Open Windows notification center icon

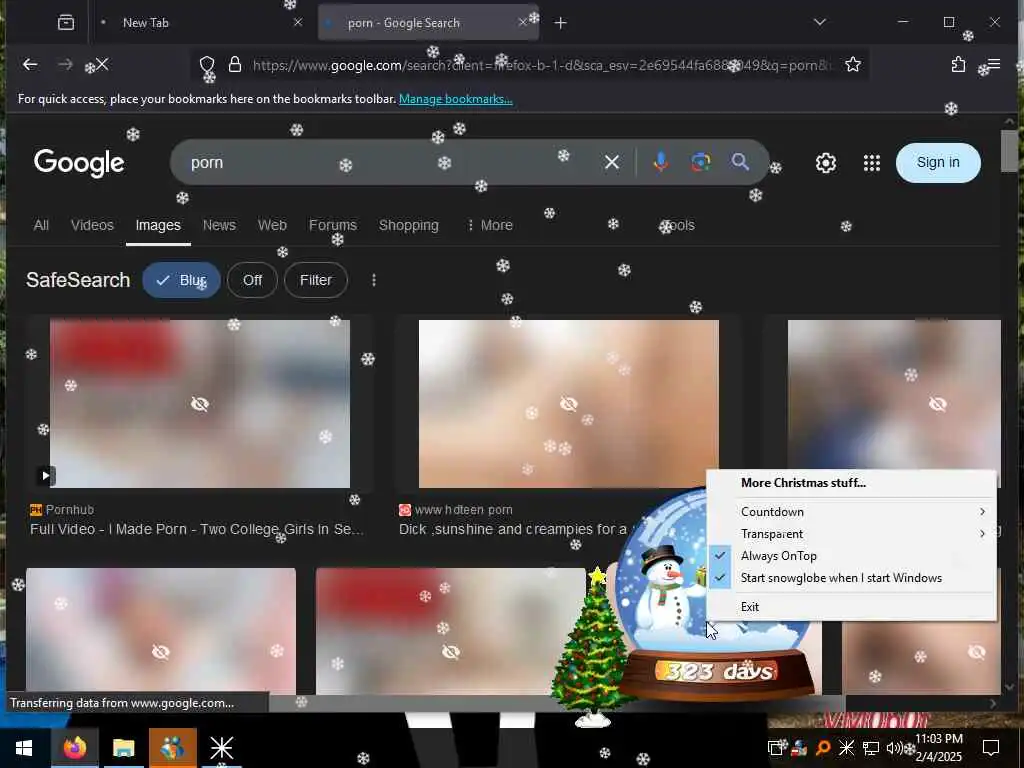pos(991,748)
